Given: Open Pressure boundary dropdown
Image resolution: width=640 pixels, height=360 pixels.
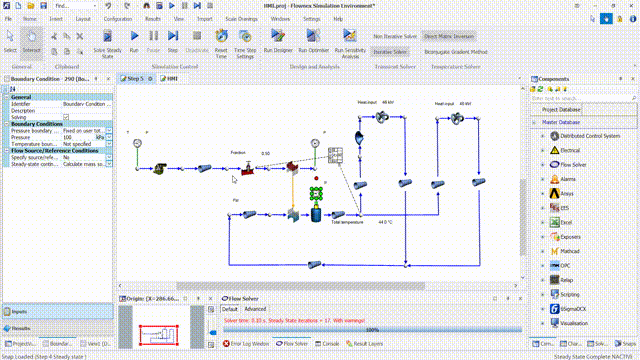Looking at the screenshot, I should coord(109,131).
